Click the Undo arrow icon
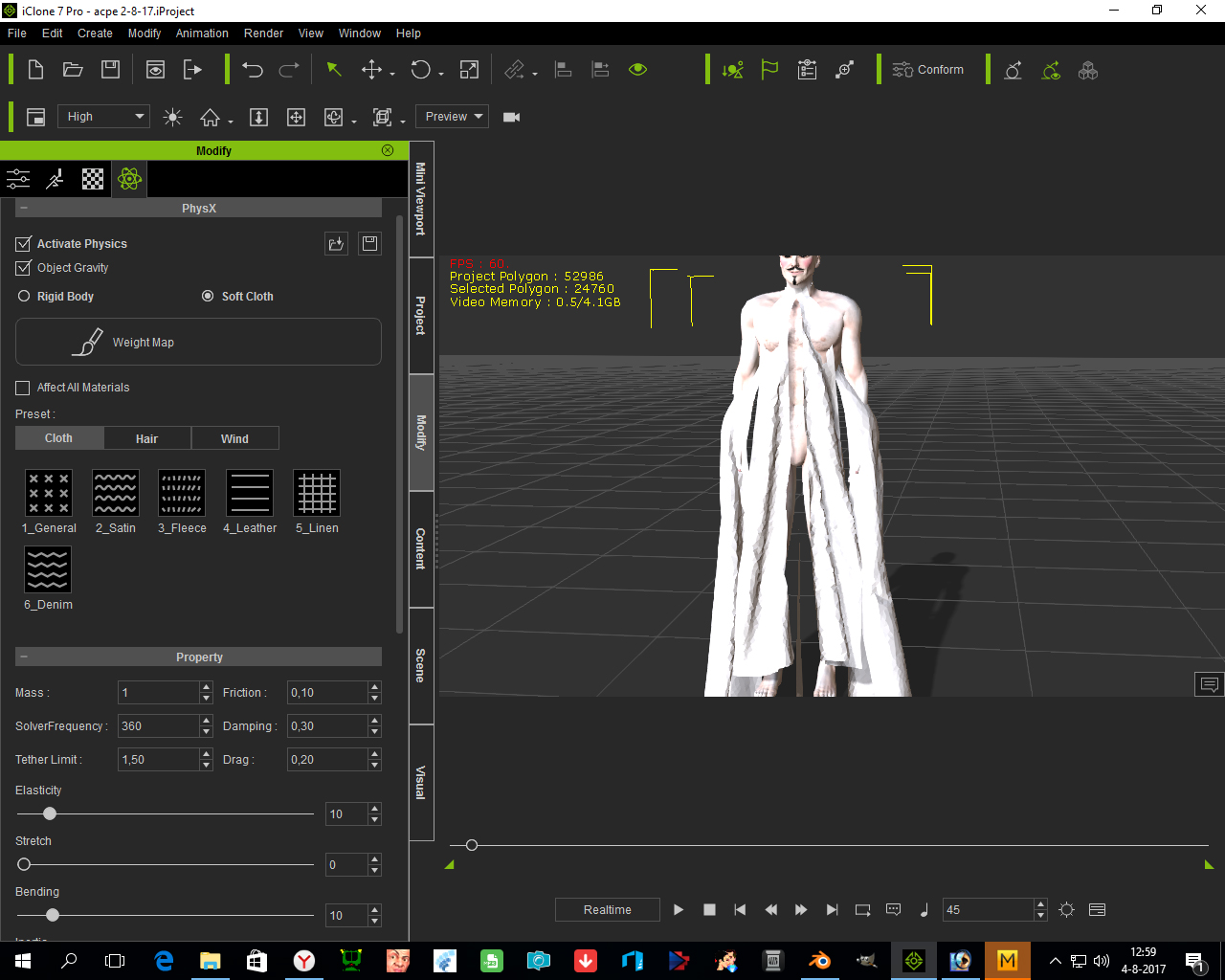 [253, 70]
